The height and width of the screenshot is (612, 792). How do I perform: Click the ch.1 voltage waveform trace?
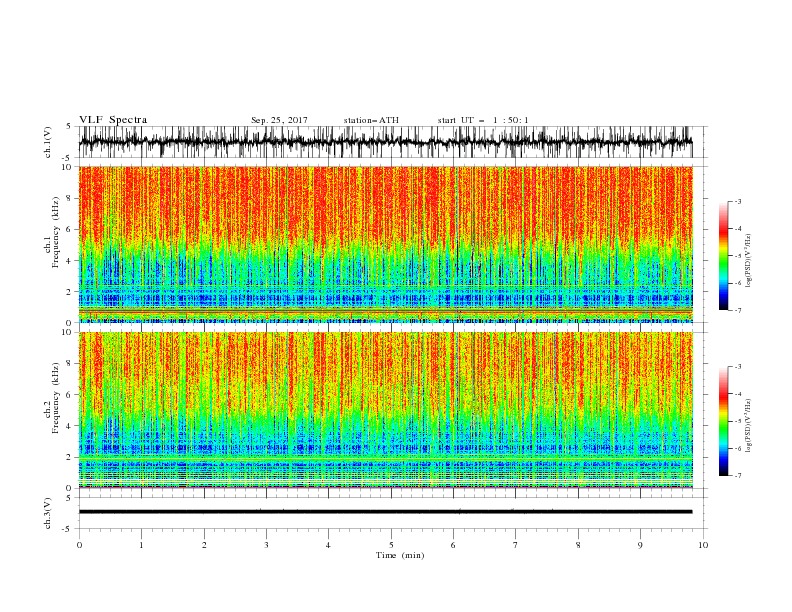coord(385,142)
